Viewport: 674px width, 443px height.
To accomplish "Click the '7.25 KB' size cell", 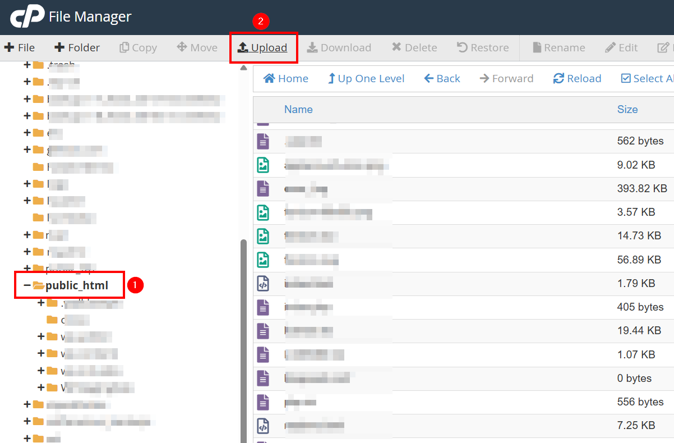I will (636, 426).
